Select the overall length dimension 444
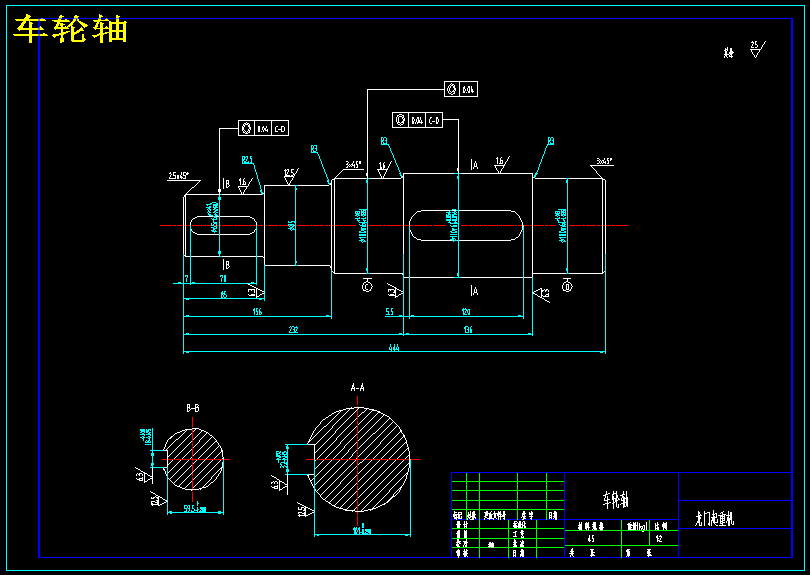810x575 pixels. pyautogui.click(x=394, y=348)
